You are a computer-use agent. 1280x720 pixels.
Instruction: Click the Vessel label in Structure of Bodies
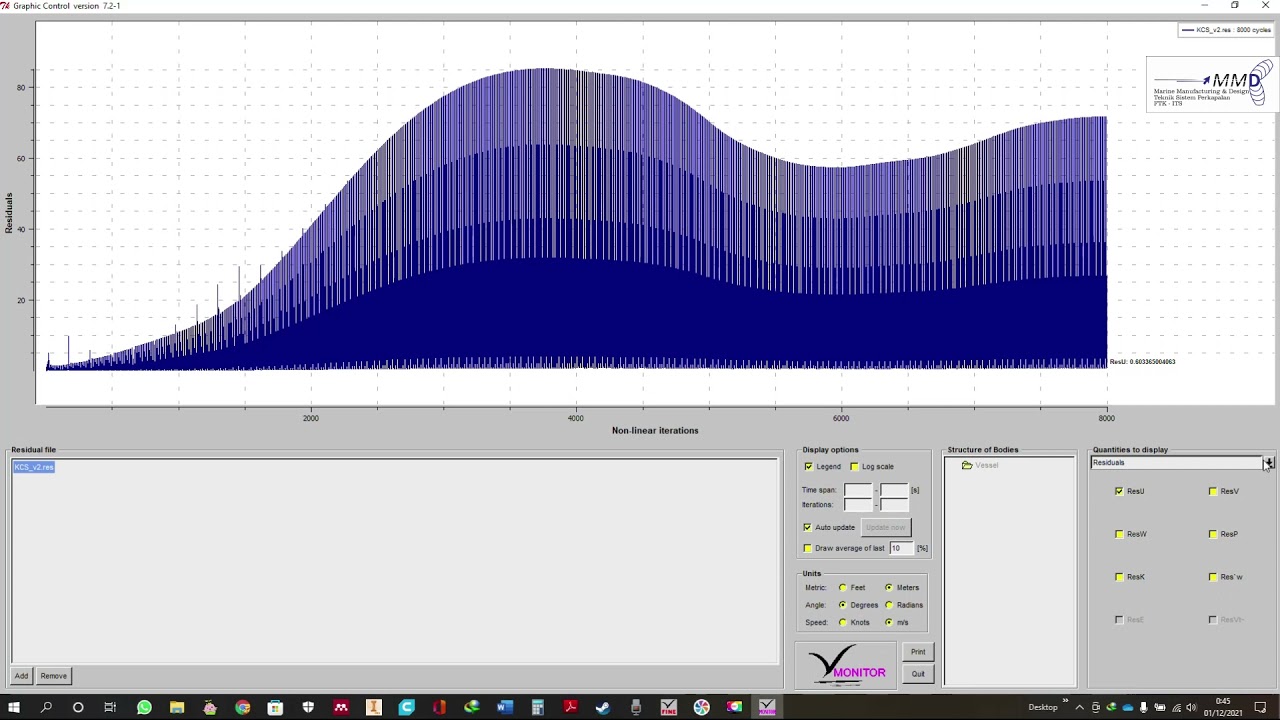coord(987,466)
